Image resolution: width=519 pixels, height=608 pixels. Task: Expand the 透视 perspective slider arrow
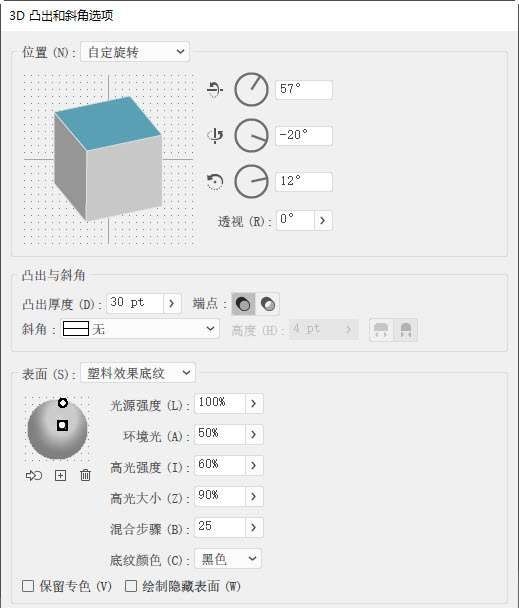pos(323,220)
